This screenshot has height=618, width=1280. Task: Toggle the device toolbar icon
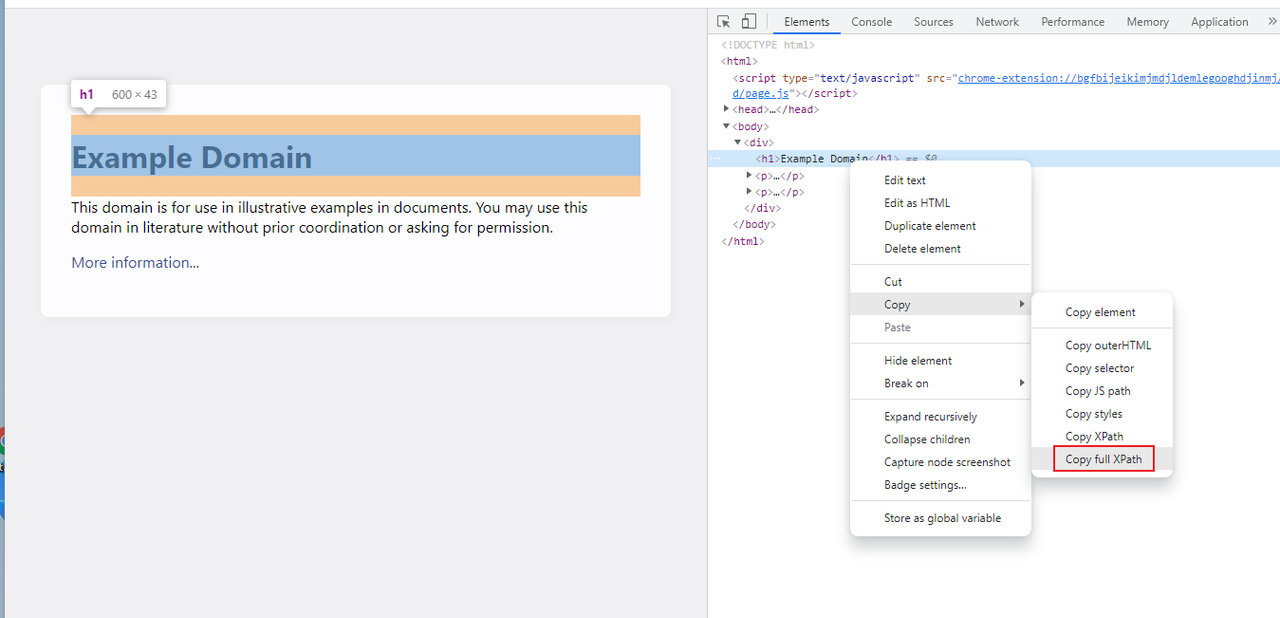click(x=748, y=21)
